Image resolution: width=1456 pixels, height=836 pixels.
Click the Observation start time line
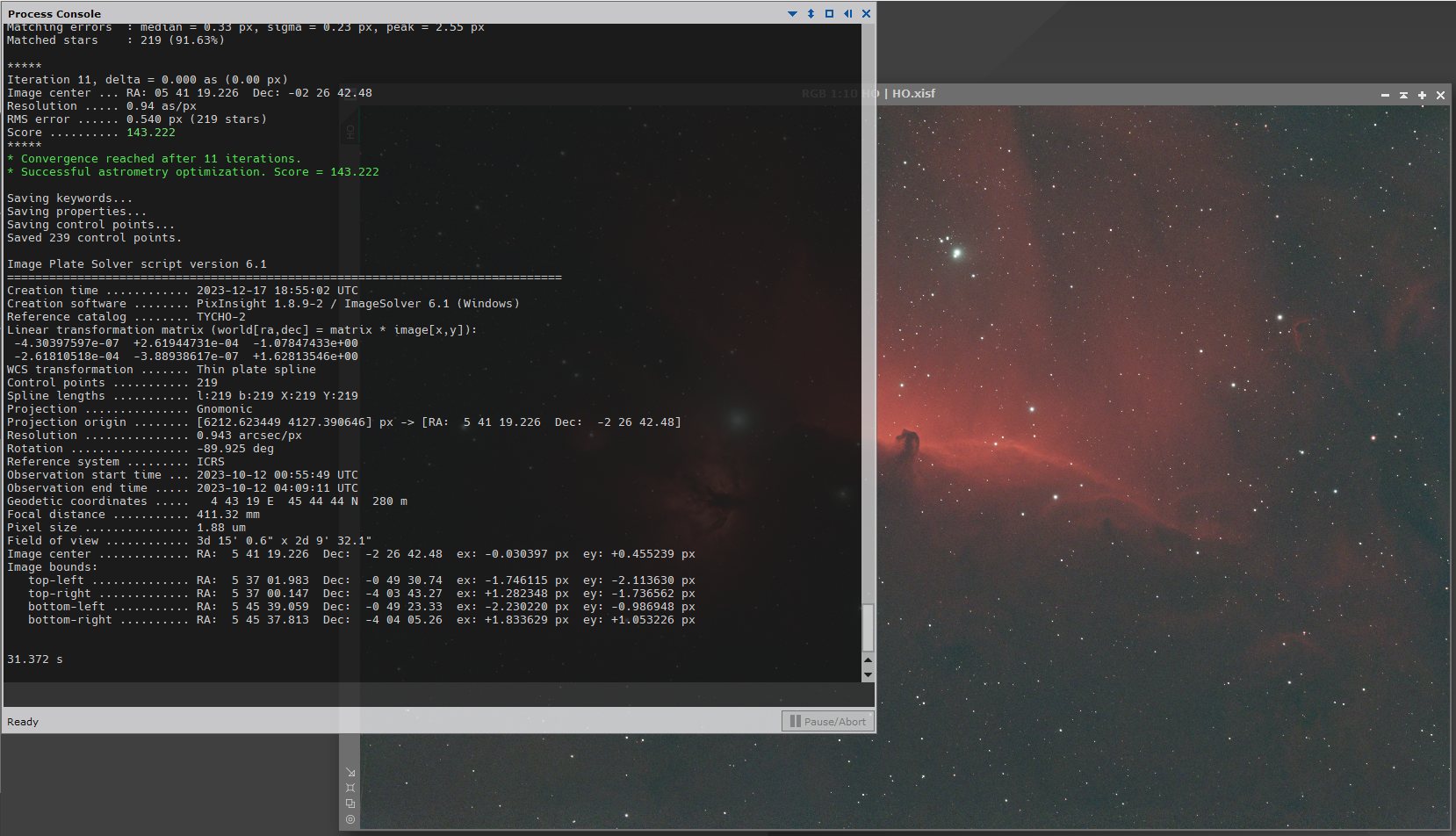pos(183,475)
